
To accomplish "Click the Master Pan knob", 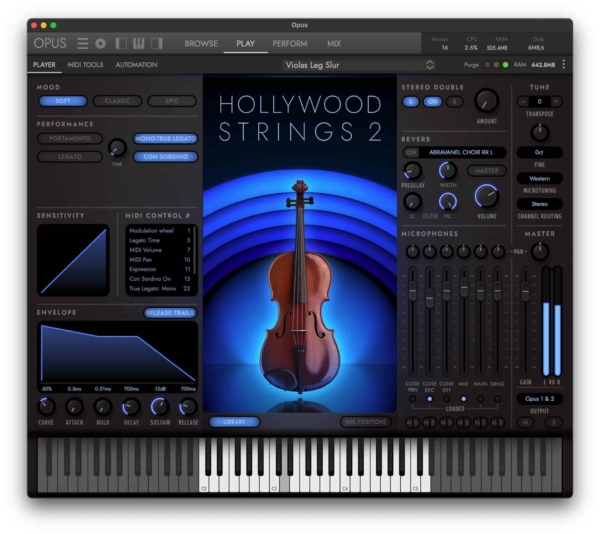I will point(540,252).
